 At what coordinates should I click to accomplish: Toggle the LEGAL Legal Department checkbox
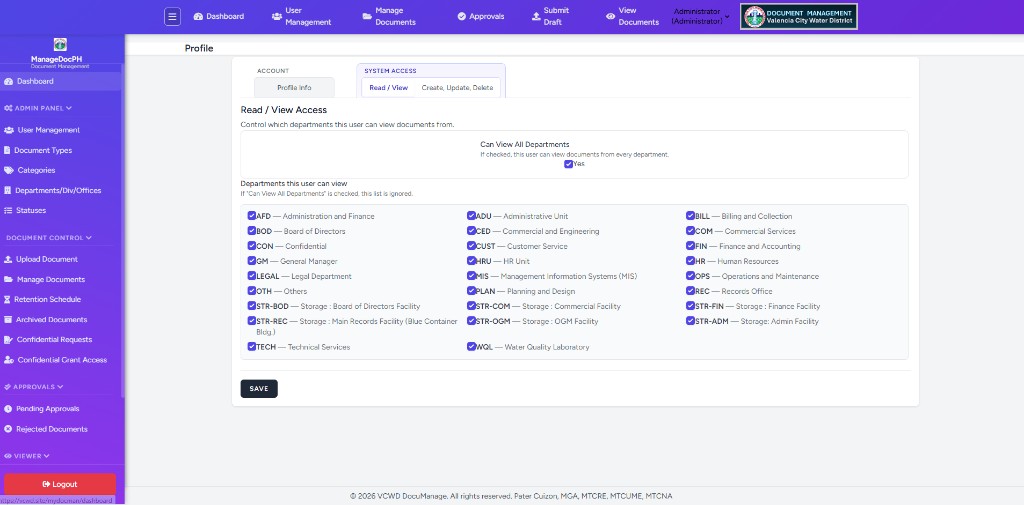[x=251, y=276]
